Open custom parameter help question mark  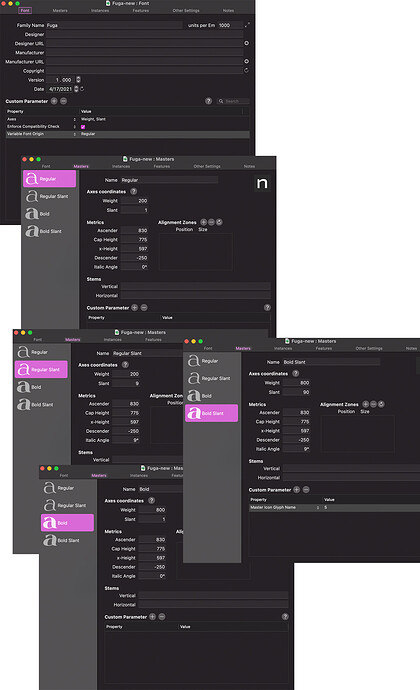[209, 101]
